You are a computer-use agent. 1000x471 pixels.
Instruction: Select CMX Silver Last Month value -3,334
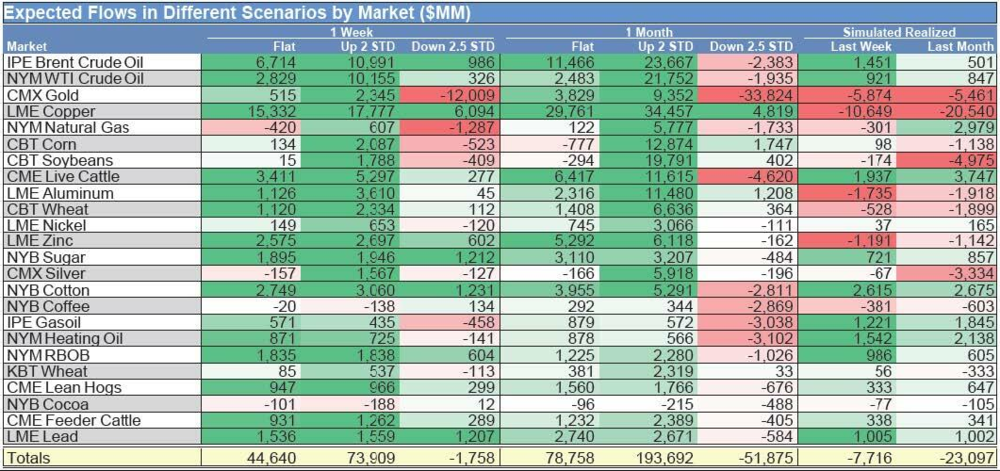[971, 273]
